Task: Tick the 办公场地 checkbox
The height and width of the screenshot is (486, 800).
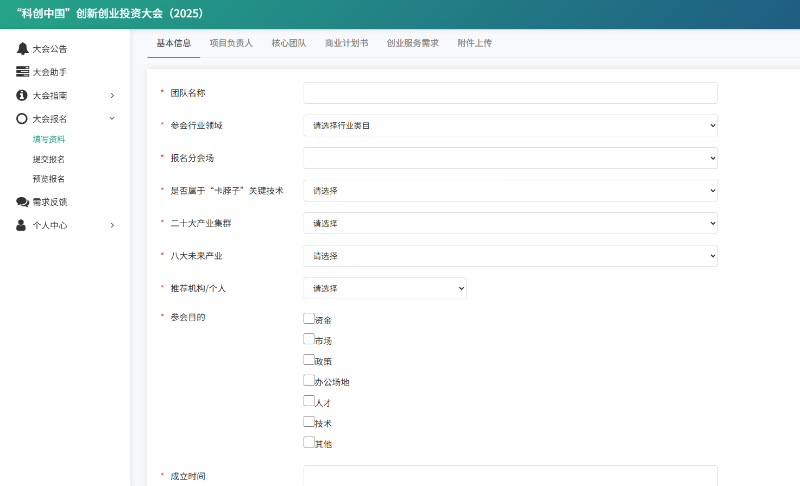Action: pos(309,380)
